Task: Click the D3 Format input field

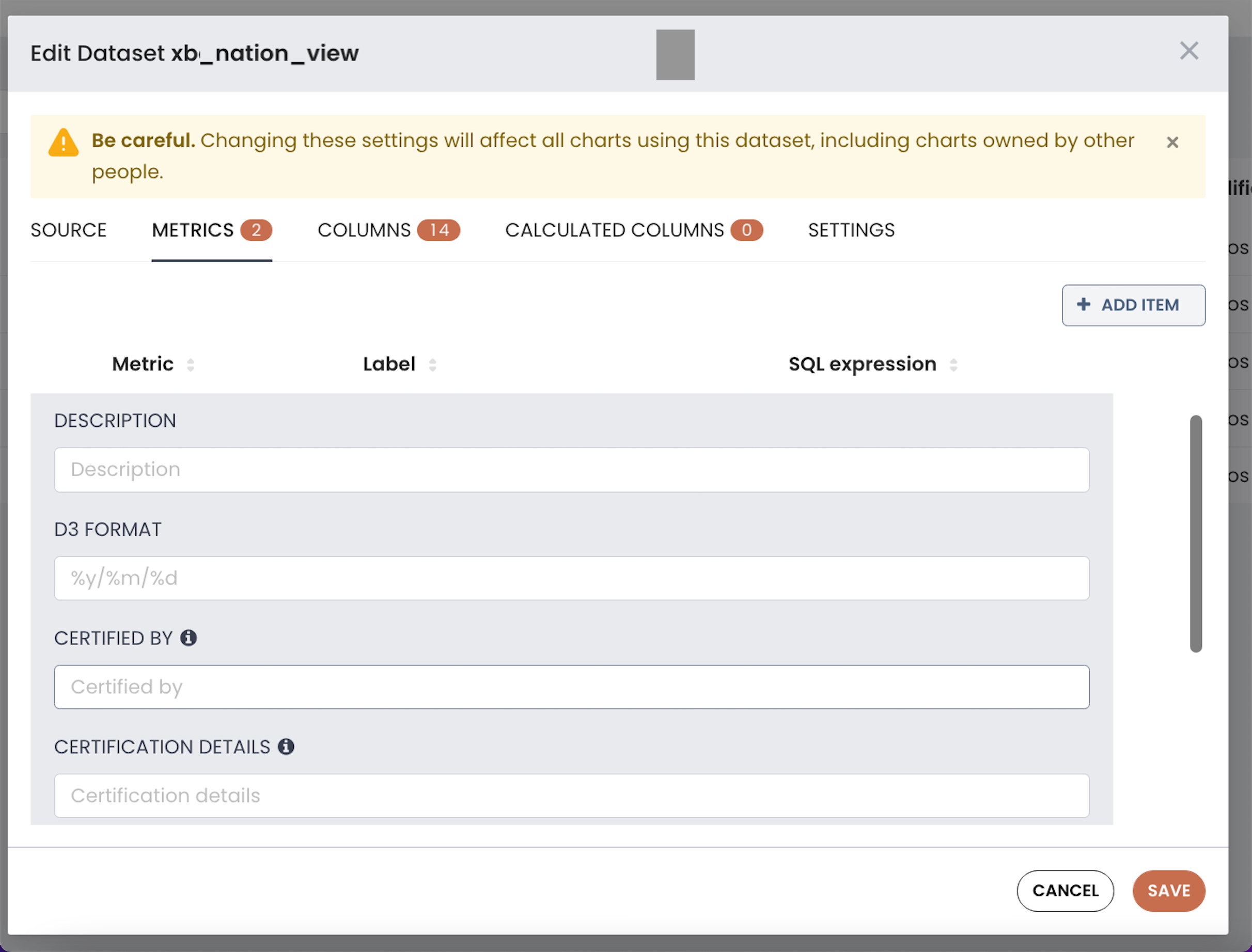Action: tap(571, 578)
